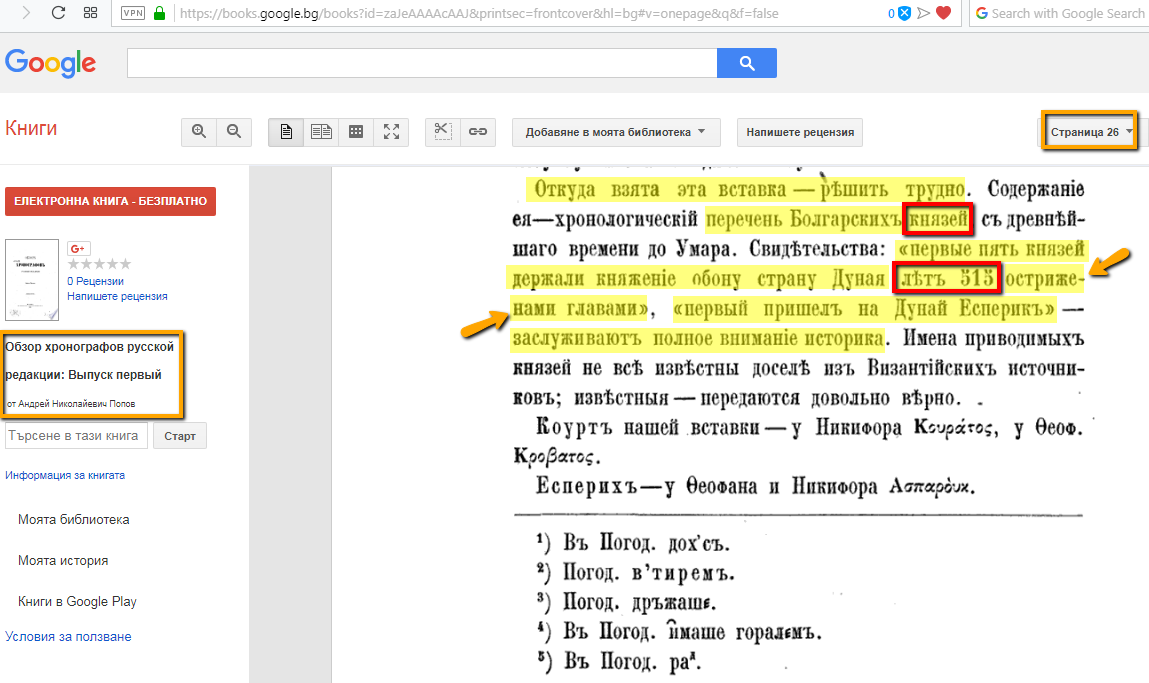Show thumbnail grid view of pages

pyautogui.click(x=356, y=132)
